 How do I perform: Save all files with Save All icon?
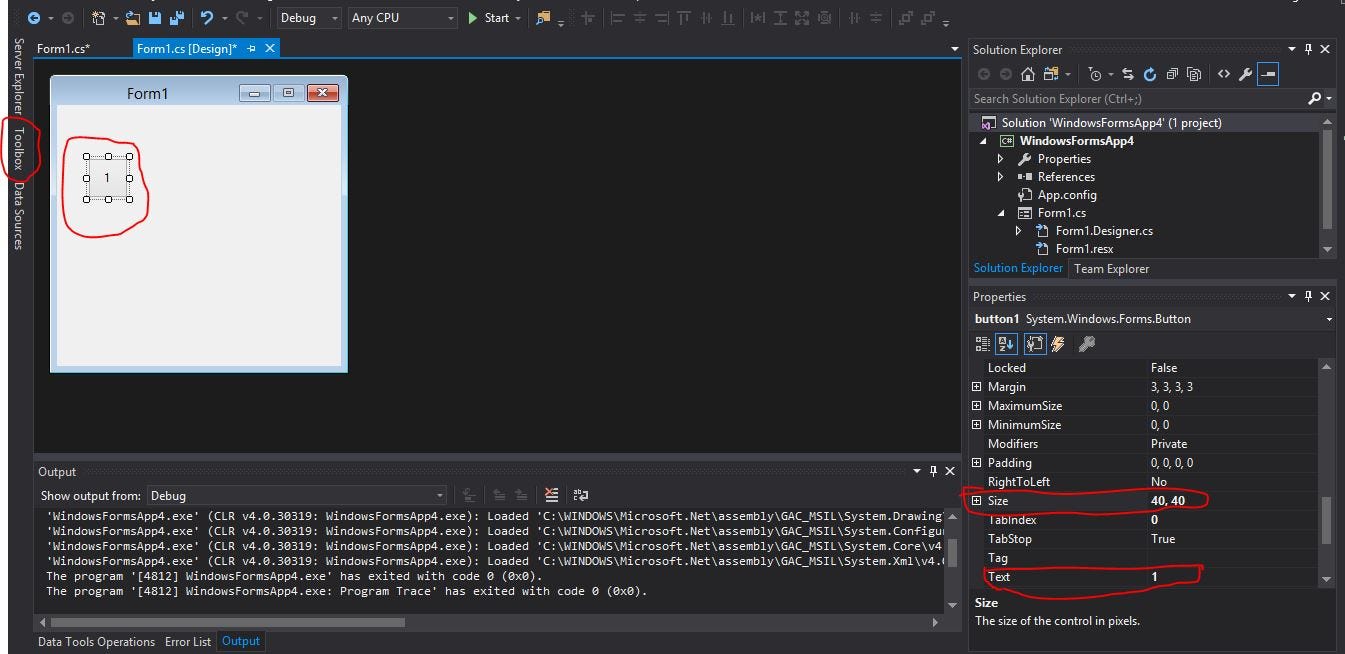click(175, 19)
